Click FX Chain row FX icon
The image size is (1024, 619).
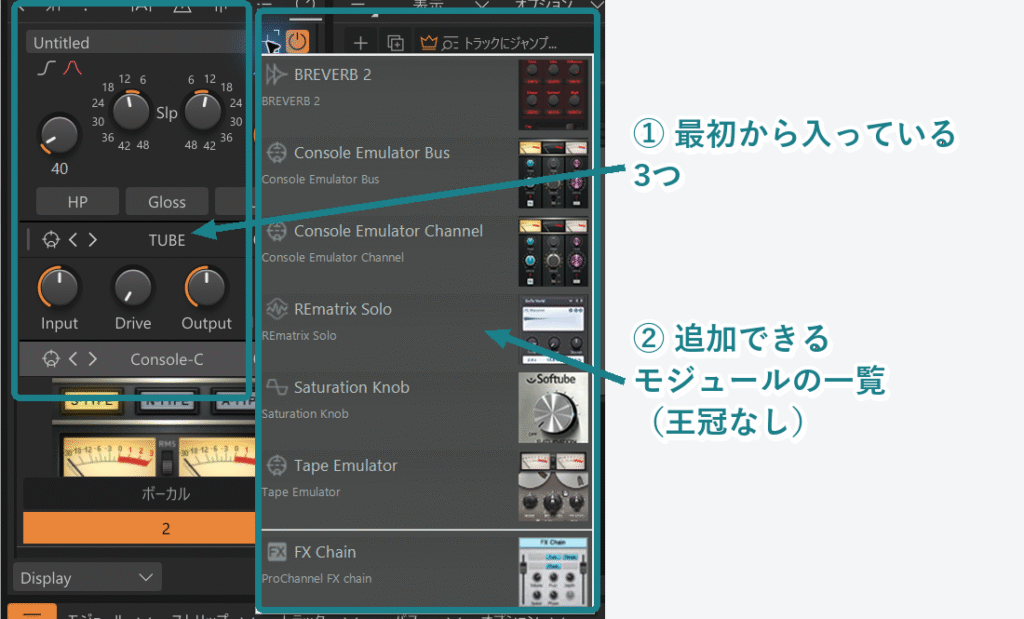[x=277, y=552]
